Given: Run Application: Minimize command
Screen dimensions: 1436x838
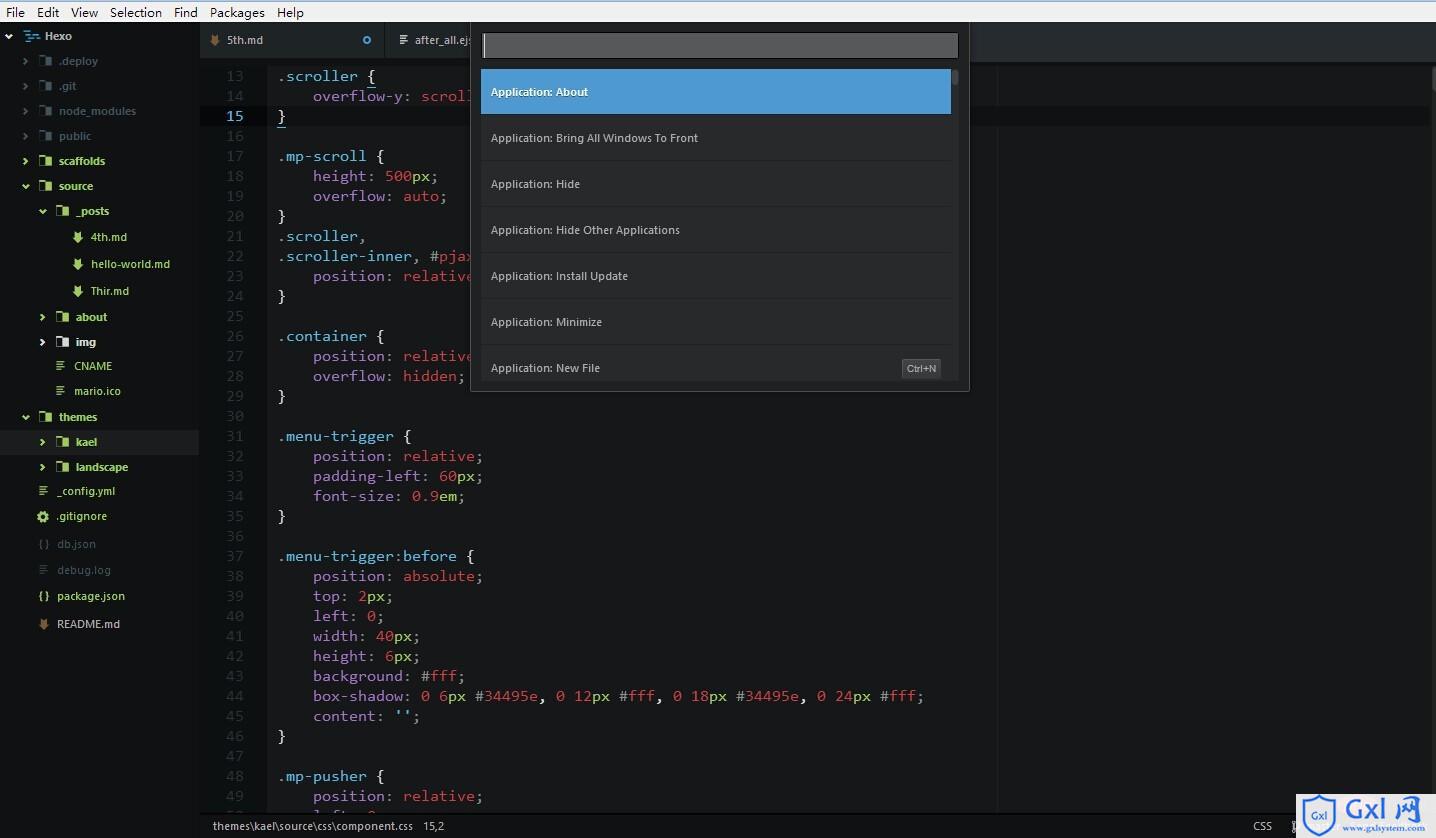Looking at the screenshot, I should point(716,322).
